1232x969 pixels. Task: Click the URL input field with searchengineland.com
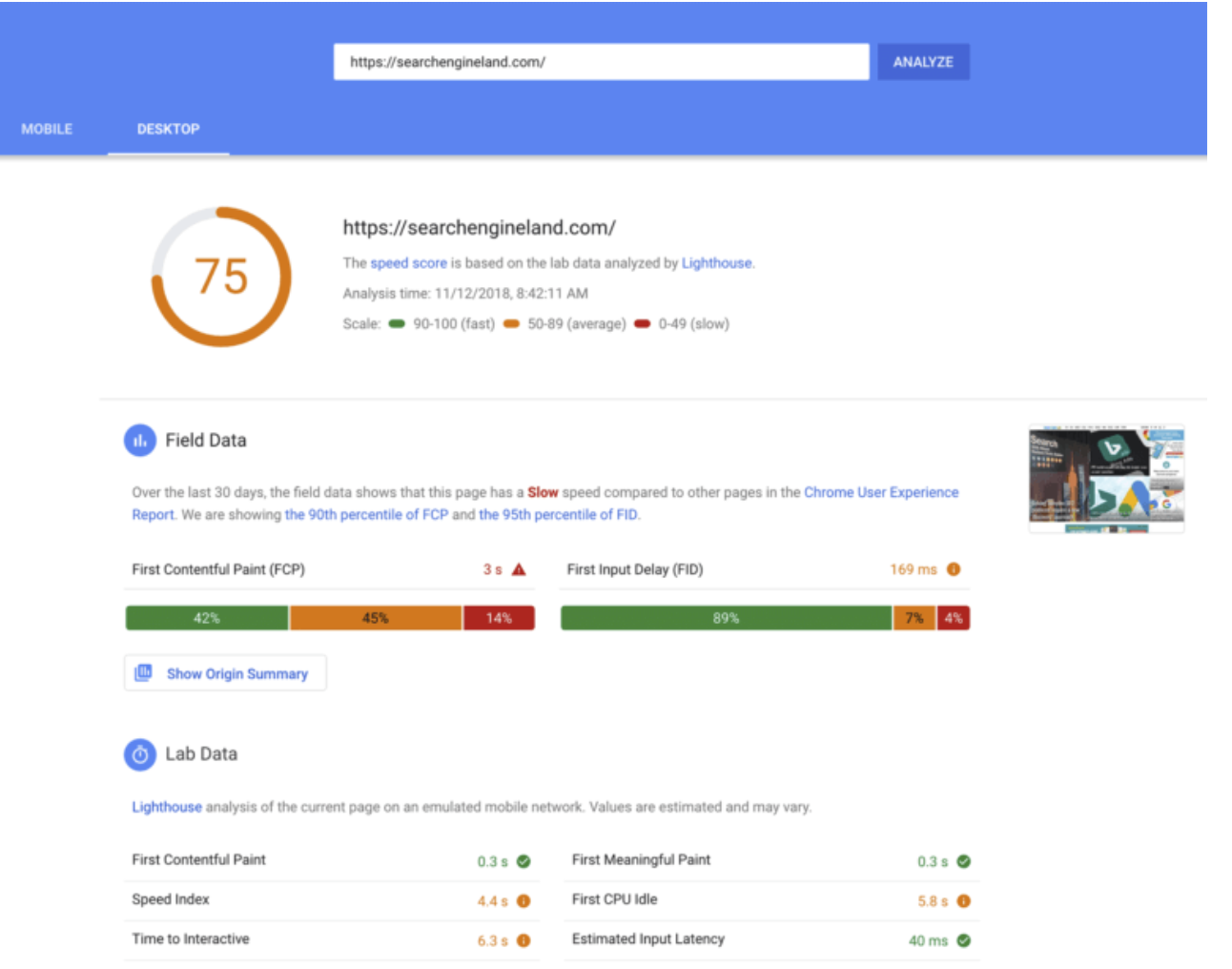tap(601, 62)
